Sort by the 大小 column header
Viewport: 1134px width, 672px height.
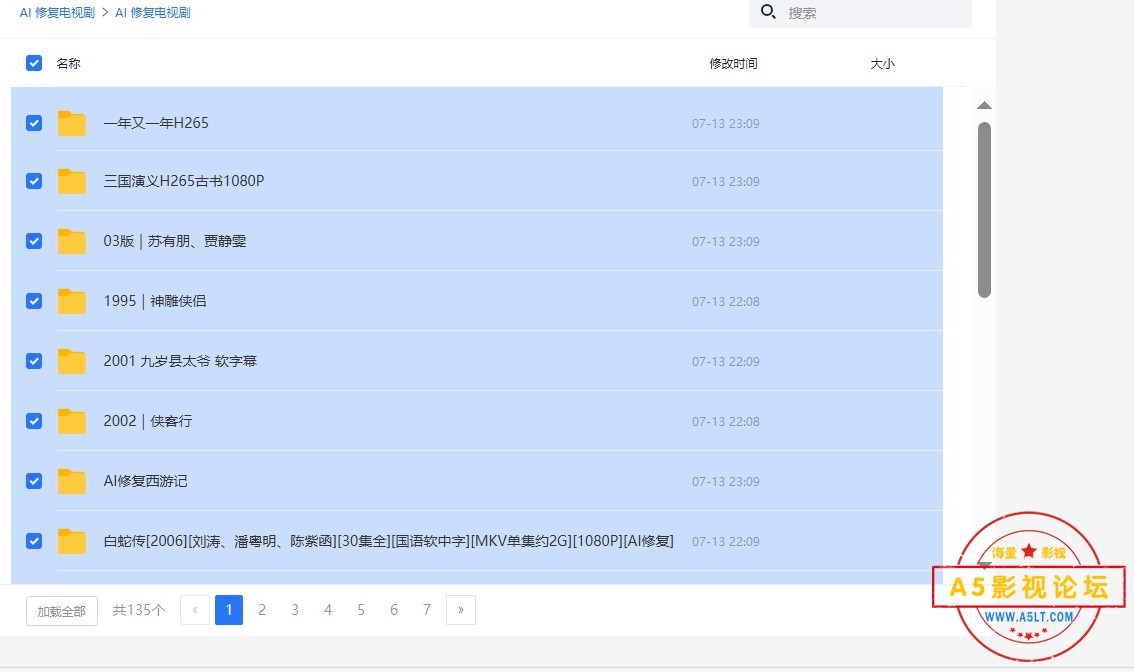click(x=882, y=64)
